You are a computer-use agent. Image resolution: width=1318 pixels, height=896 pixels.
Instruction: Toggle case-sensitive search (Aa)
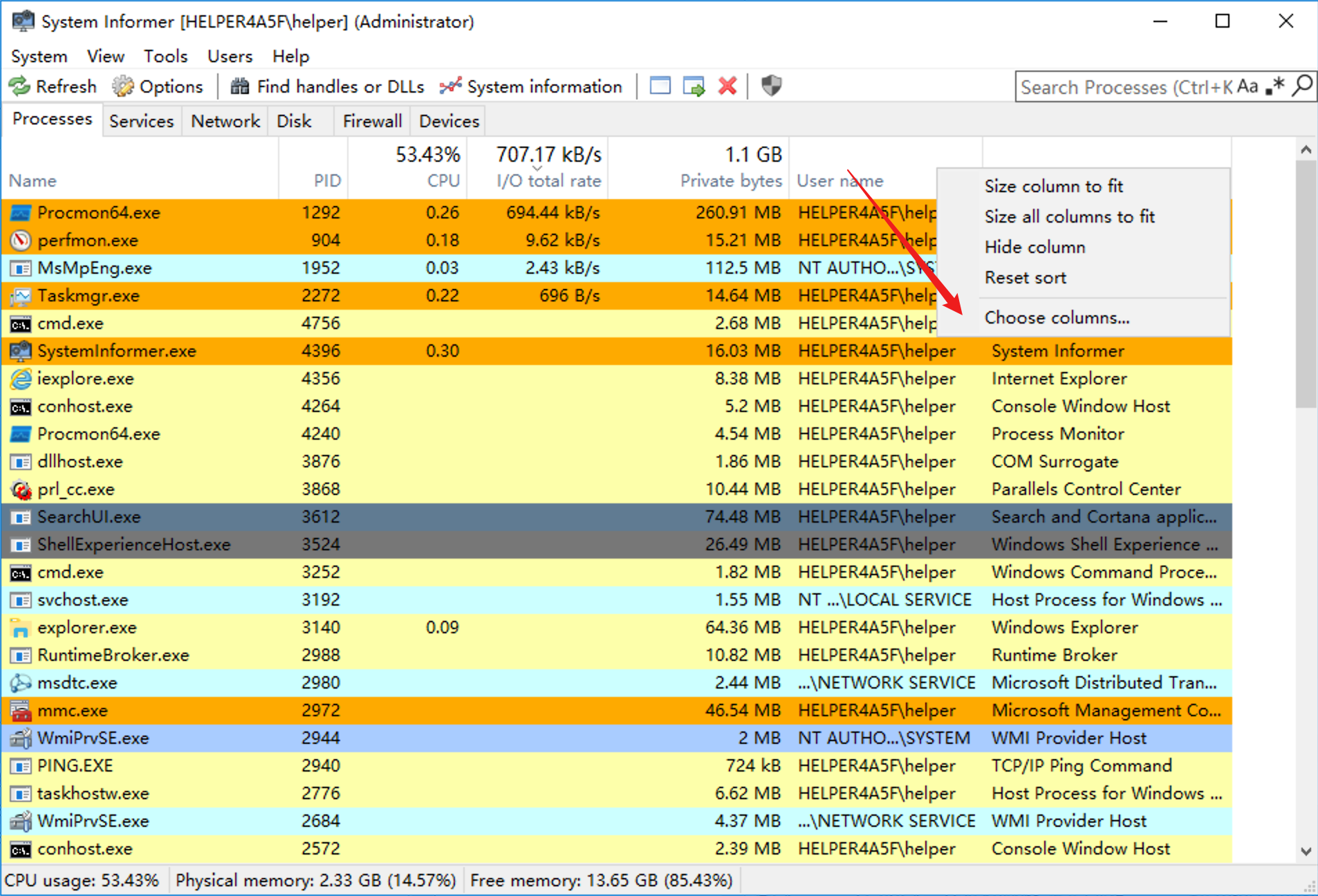click(1247, 86)
